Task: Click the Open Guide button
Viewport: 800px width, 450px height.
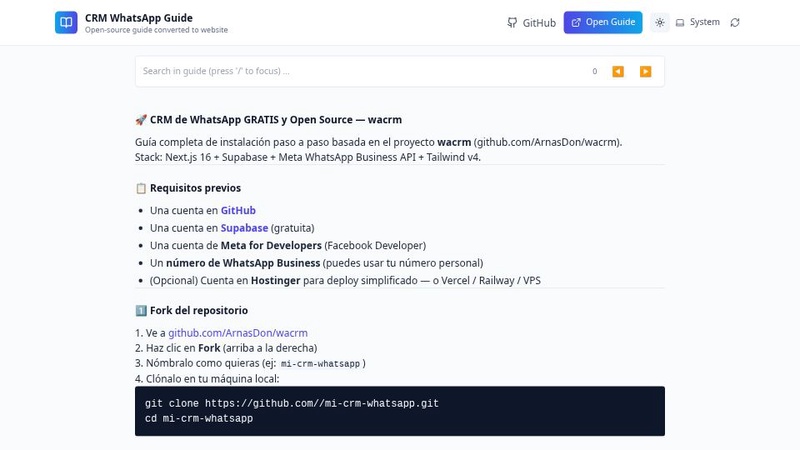Action: (603, 22)
